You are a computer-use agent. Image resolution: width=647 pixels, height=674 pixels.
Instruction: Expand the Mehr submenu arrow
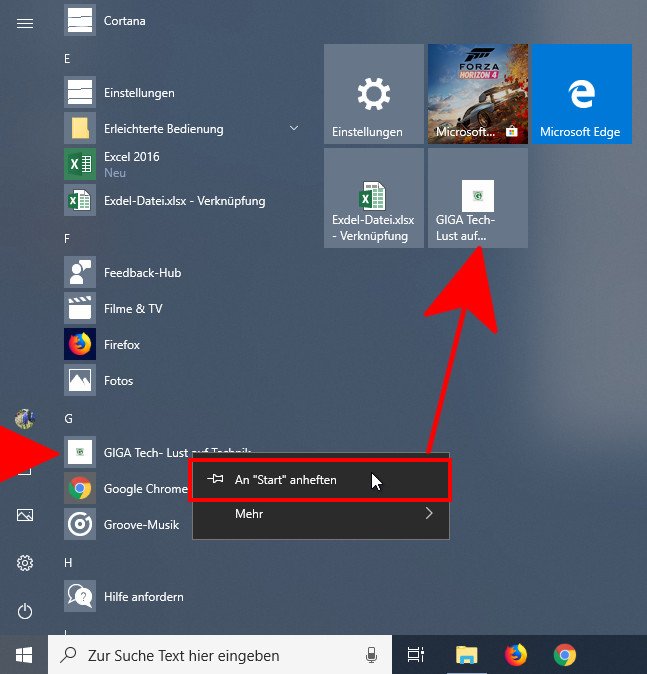click(x=429, y=513)
